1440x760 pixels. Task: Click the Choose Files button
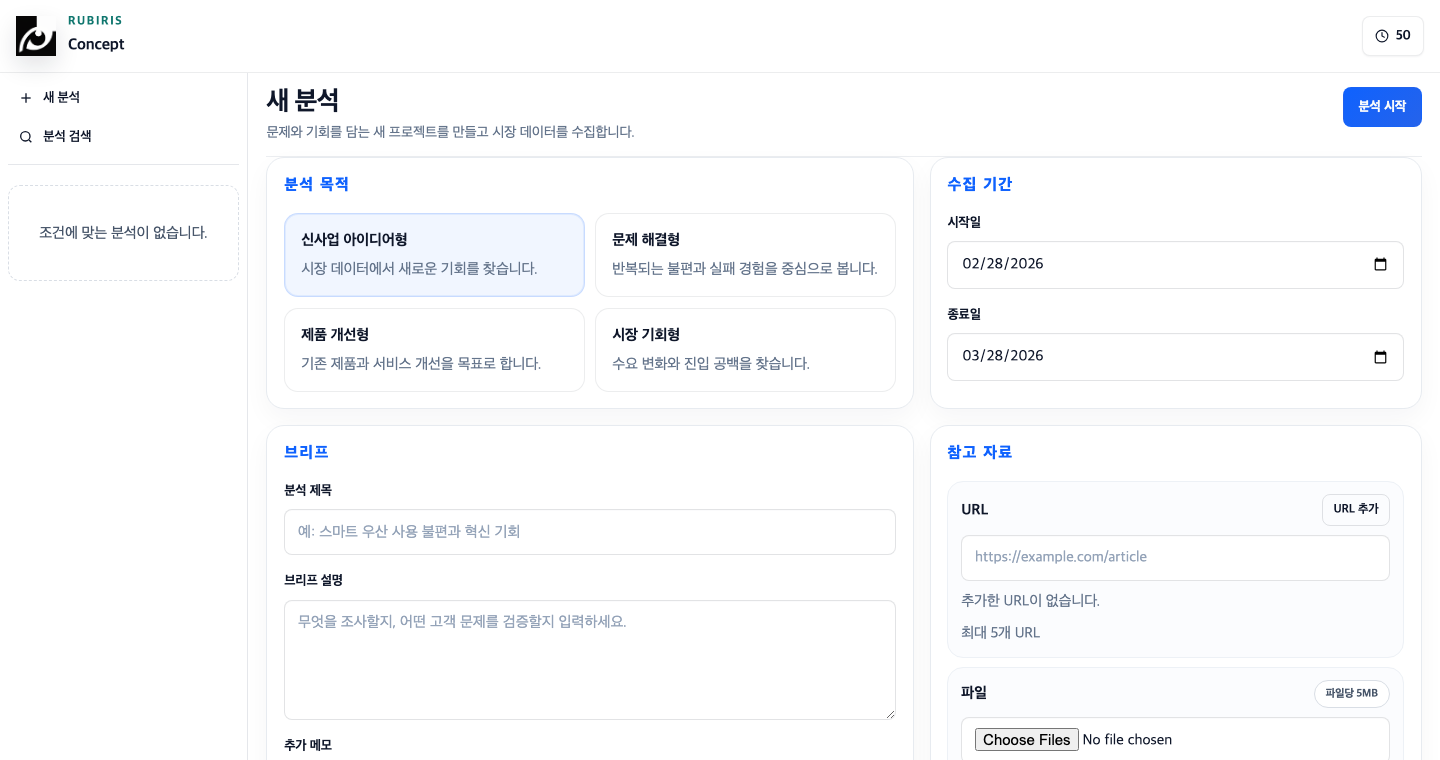click(1026, 739)
